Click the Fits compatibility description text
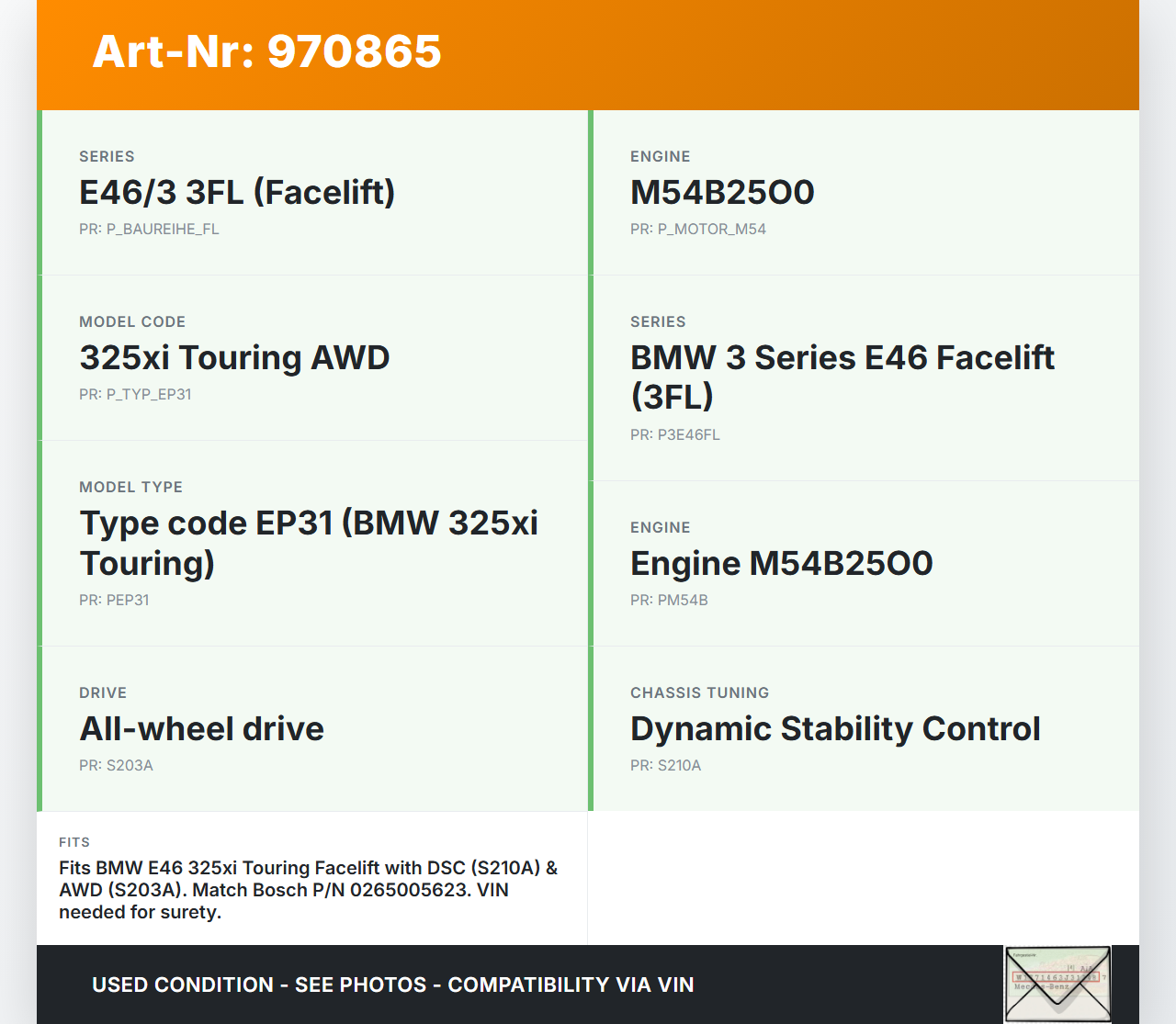The image size is (1176, 1024). (308, 890)
